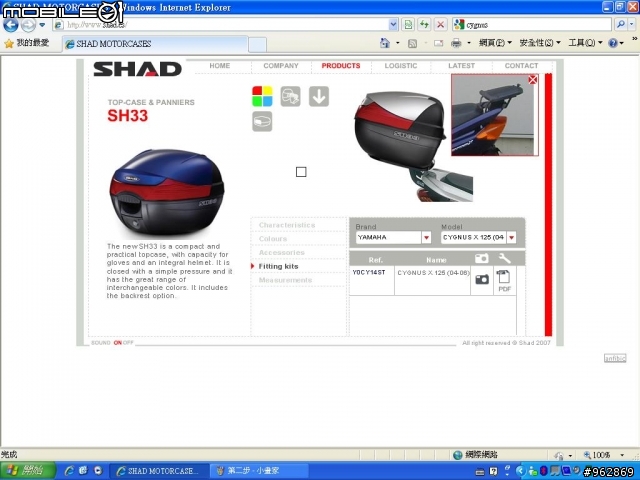Image resolution: width=640 pixels, height=480 pixels.
Task: Click the Print toolbar icon
Action: (456, 42)
